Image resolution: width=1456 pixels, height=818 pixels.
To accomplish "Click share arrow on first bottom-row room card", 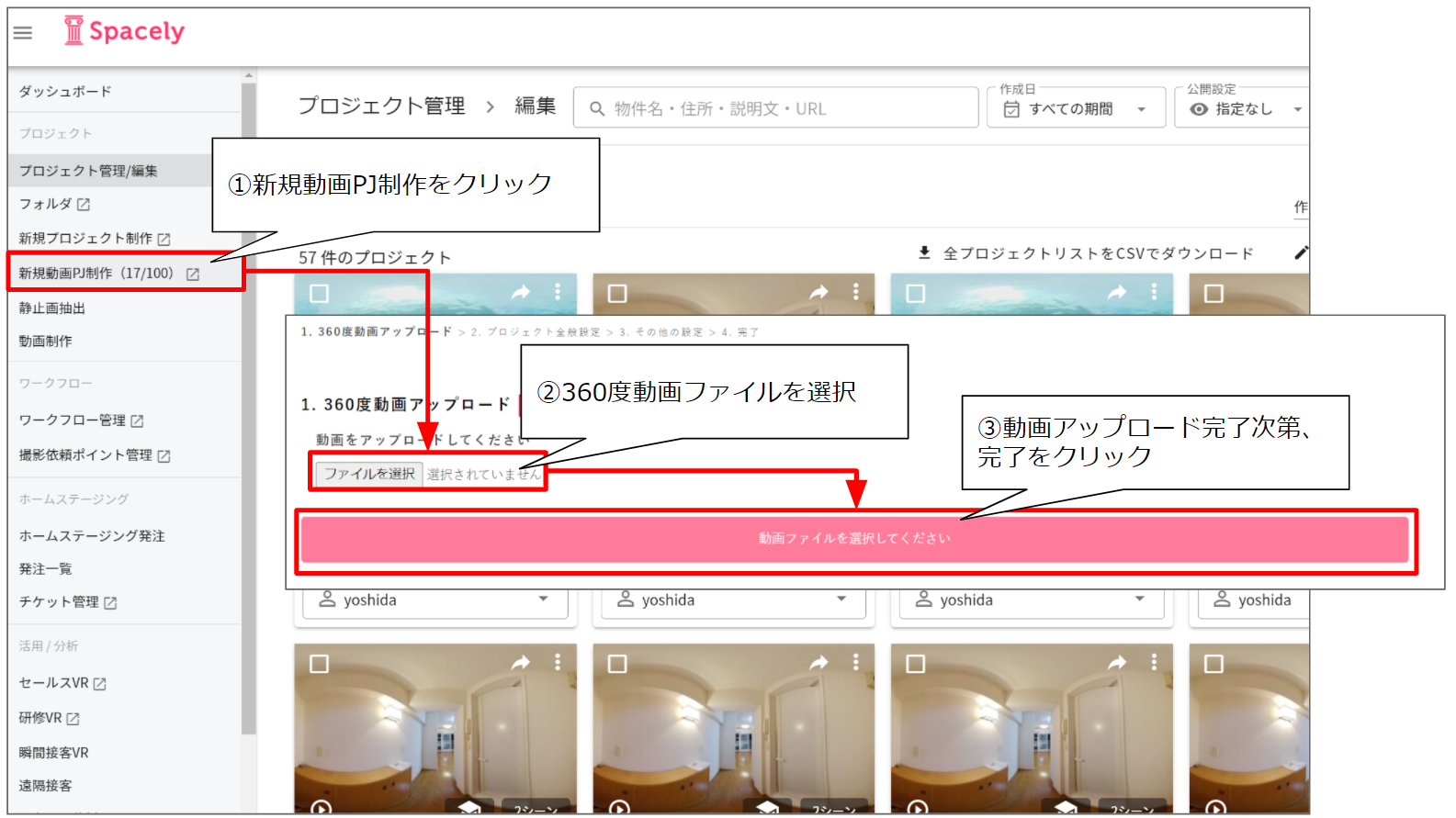I will tap(521, 663).
